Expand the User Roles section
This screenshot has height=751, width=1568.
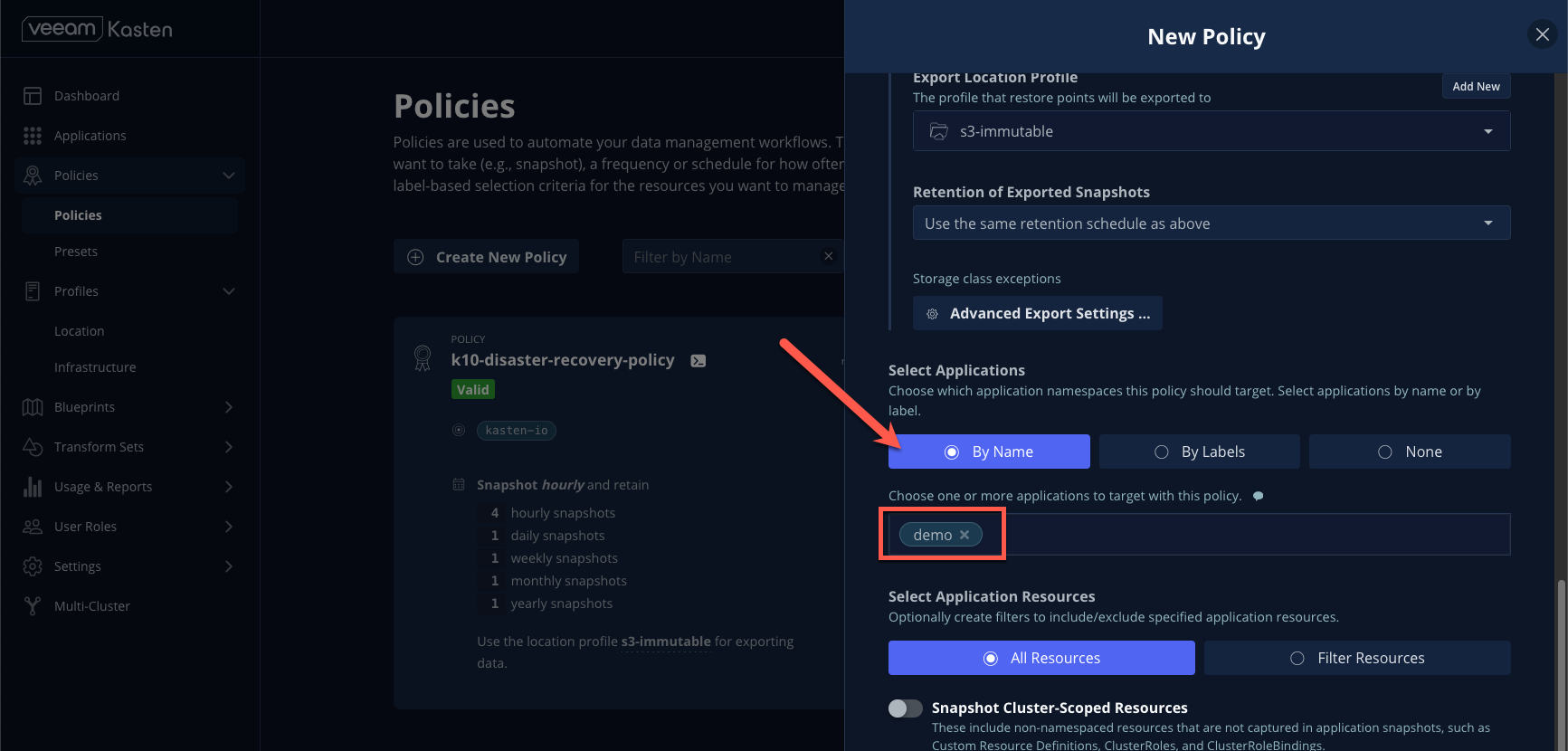click(229, 527)
